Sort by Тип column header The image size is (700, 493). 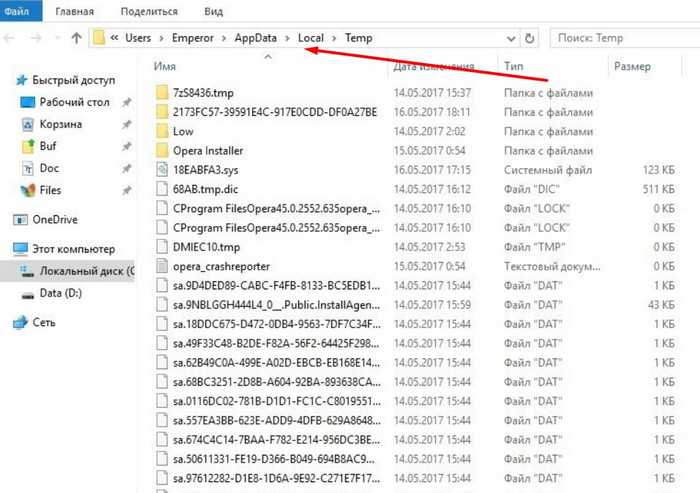(x=513, y=66)
